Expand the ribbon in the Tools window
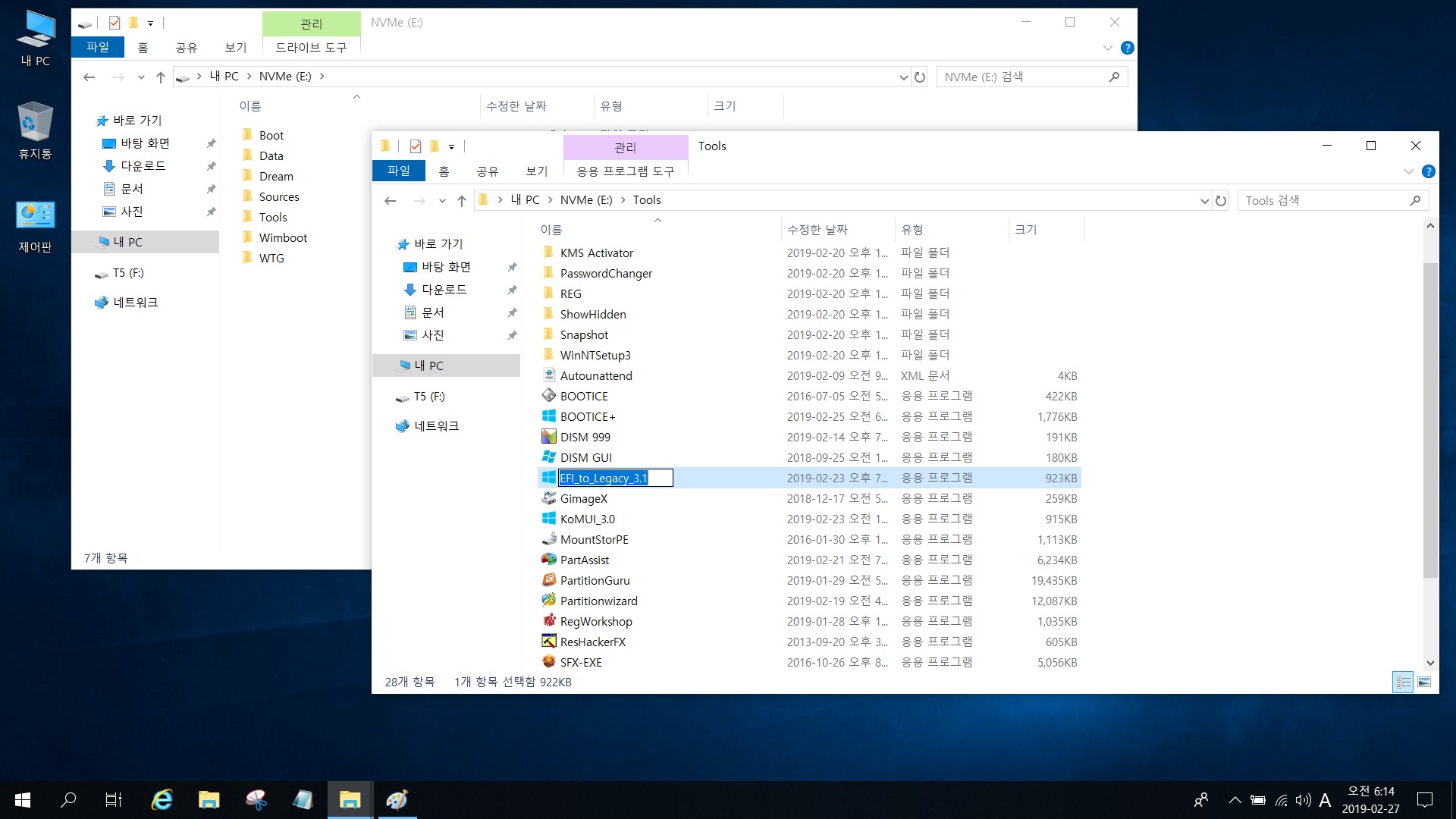Screen dimensions: 1456x819 (1408, 171)
